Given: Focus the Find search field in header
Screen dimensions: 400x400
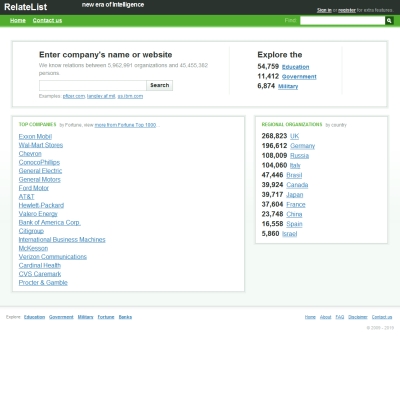Looking at the screenshot, I should [342, 21].
